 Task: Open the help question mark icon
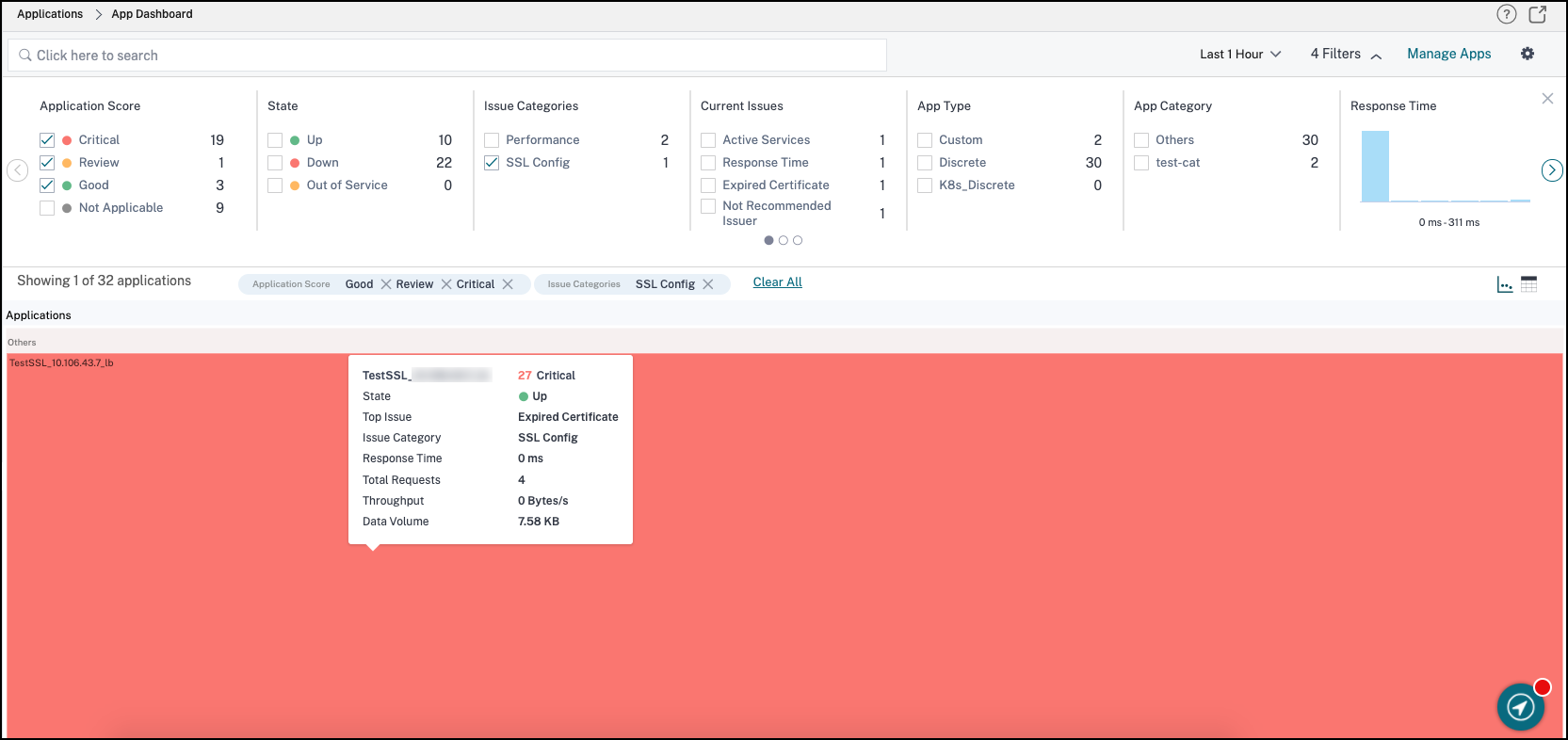click(x=1506, y=14)
